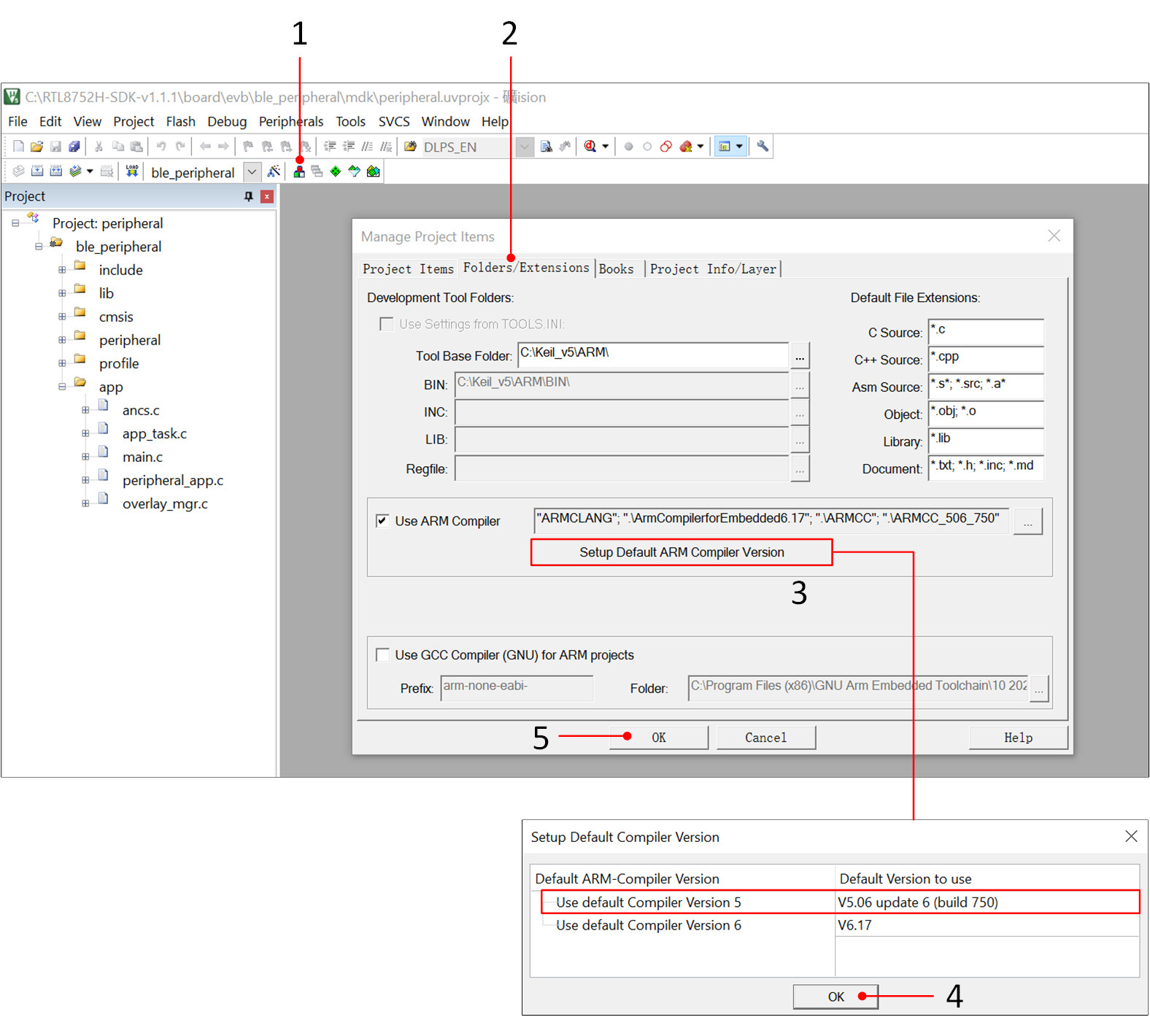Viewport: 1150px width, 1036px height.
Task: Click the Select Software Packs icon
Action: point(355,171)
